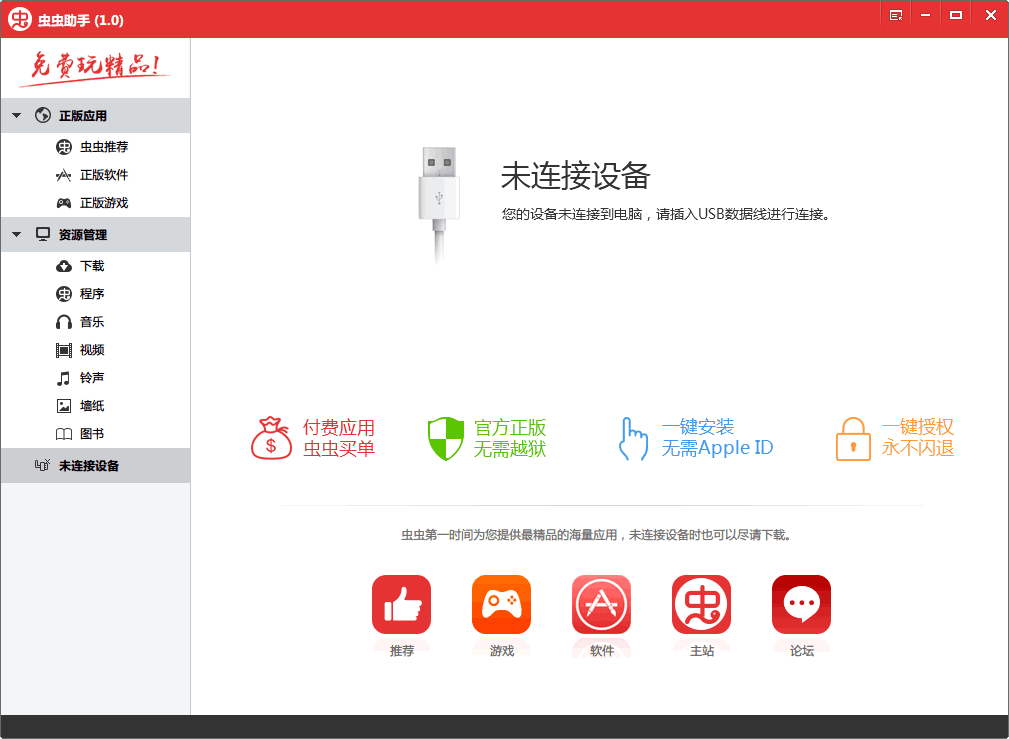This screenshot has width=1009, height=739.
Task: Collapse the 正版应用 section arrow
Action: [17, 116]
